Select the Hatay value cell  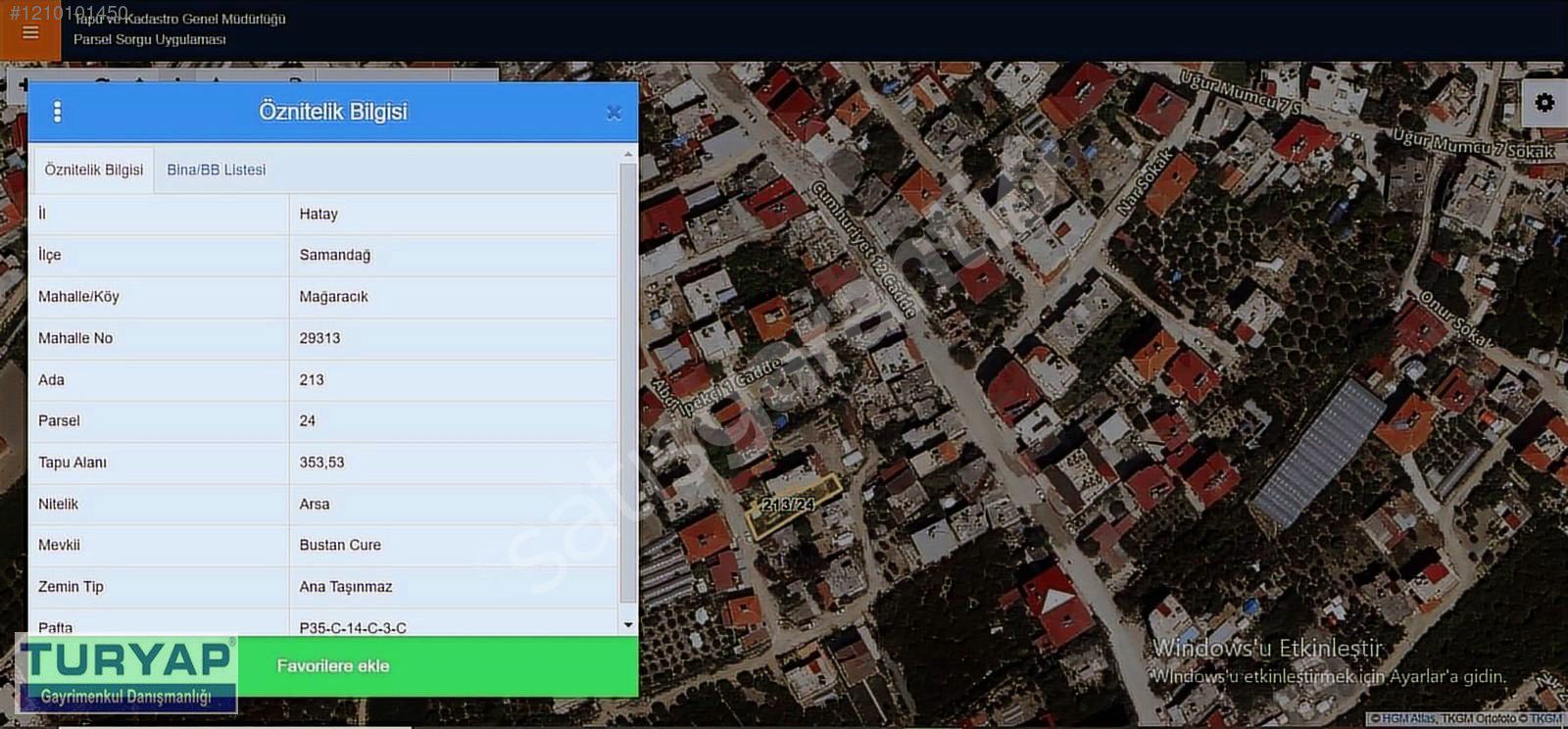pyautogui.click(x=454, y=214)
